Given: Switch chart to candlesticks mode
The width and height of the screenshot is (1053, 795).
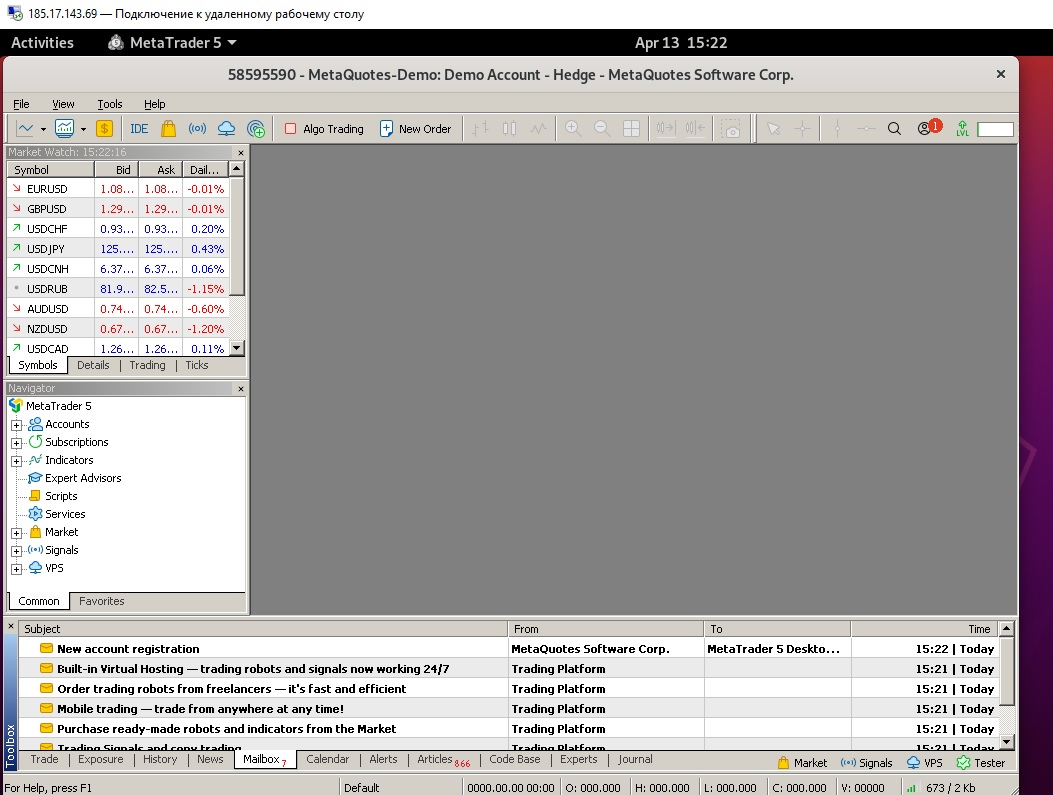Looking at the screenshot, I should (510, 128).
